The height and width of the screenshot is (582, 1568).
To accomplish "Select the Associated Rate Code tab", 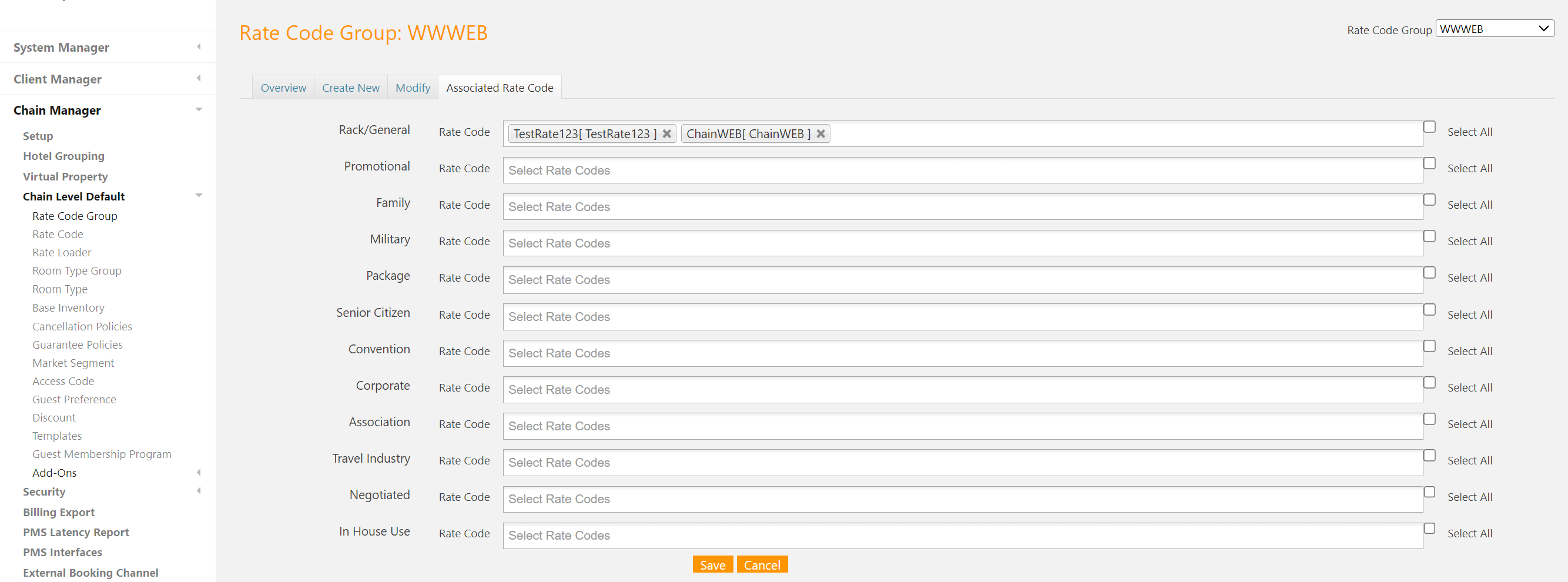I will pos(500,88).
